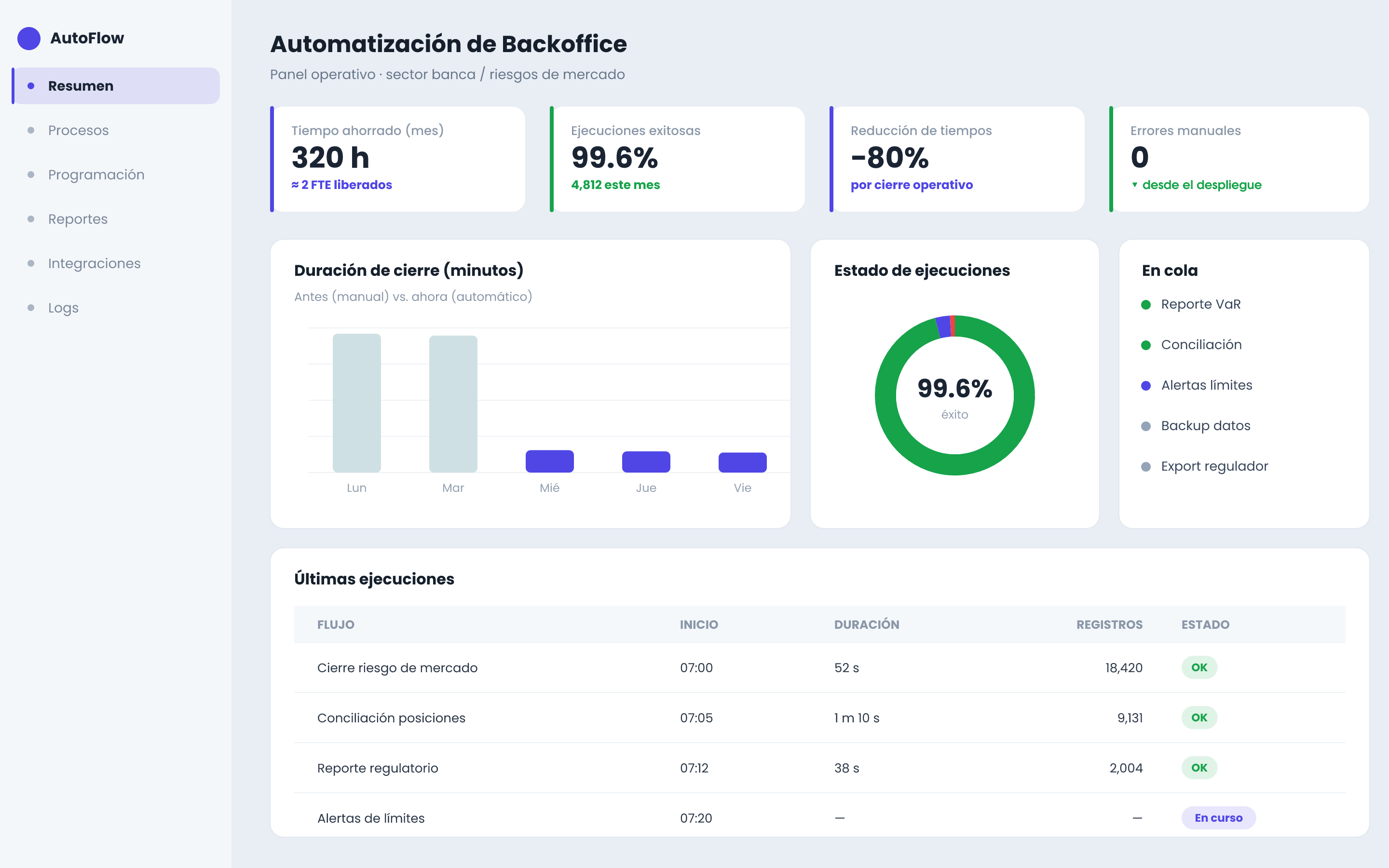Click the '4,812 este mes' text
The image size is (1389, 868).
(615, 185)
